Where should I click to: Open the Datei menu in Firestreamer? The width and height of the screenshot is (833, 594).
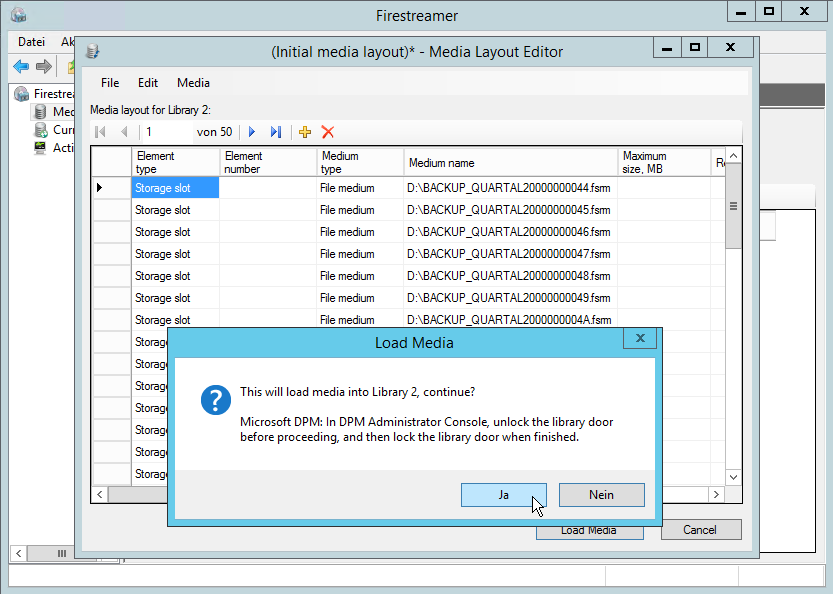tap(32, 42)
